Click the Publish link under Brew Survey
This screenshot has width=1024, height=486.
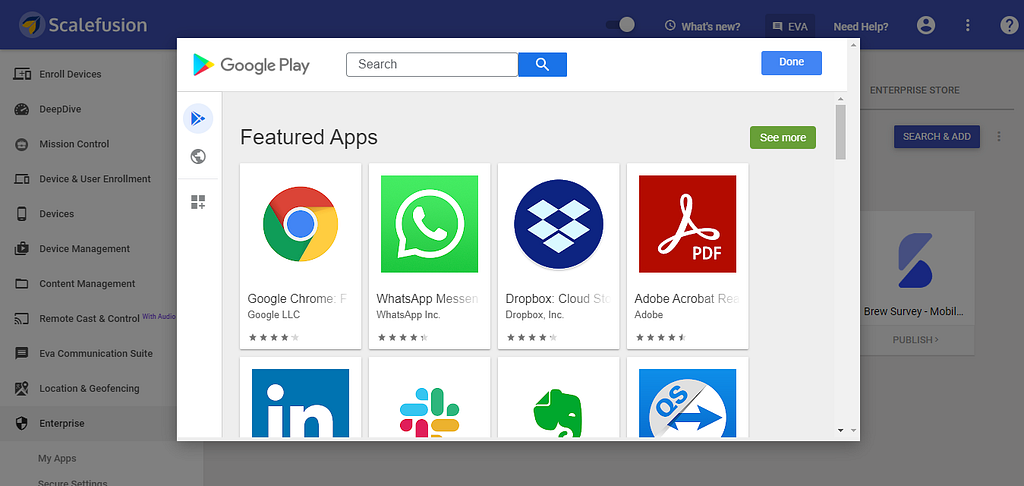coord(916,340)
